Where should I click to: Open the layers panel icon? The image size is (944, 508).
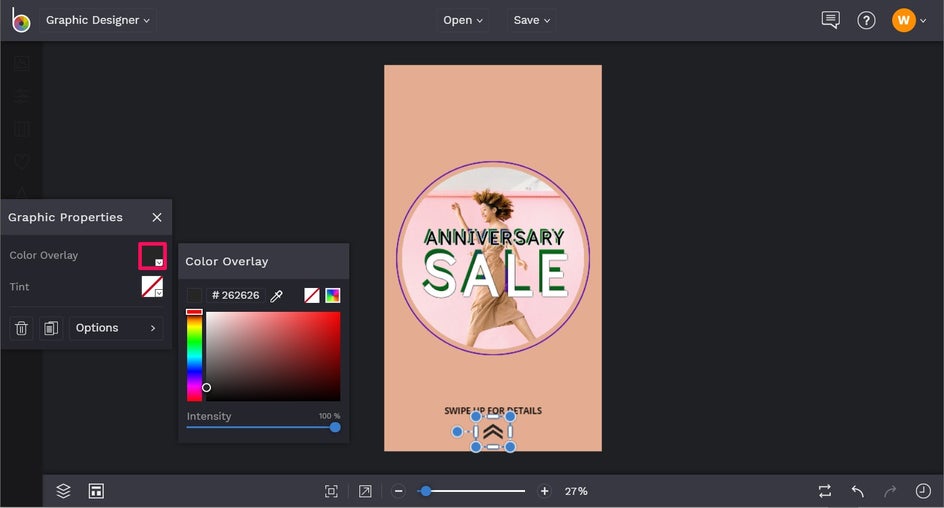click(x=64, y=491)
